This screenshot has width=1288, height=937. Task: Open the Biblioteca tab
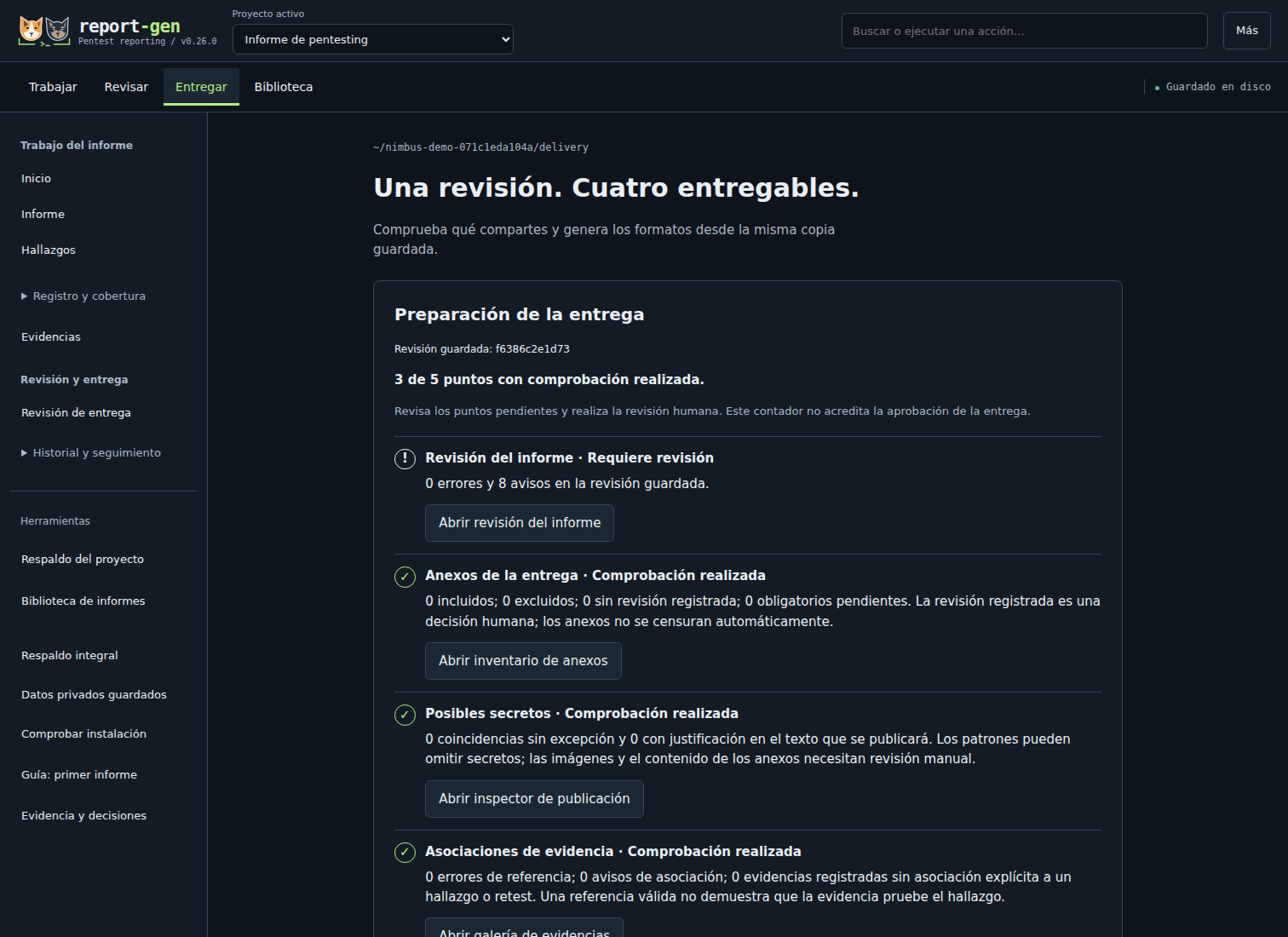(x=284, y=87)
